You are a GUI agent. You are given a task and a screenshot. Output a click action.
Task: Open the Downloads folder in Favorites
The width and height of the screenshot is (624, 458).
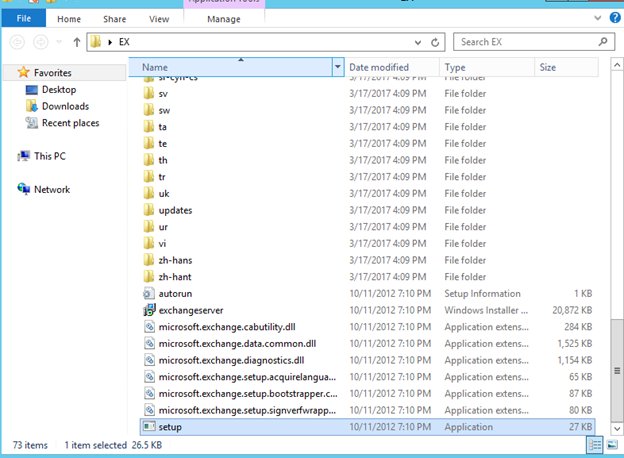coord(65,106)
